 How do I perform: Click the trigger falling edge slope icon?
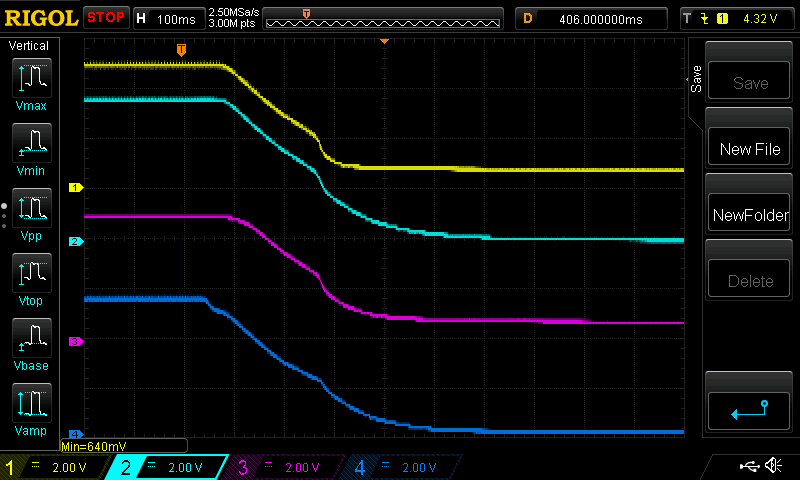pyautogui.click(x=705, y=19)
